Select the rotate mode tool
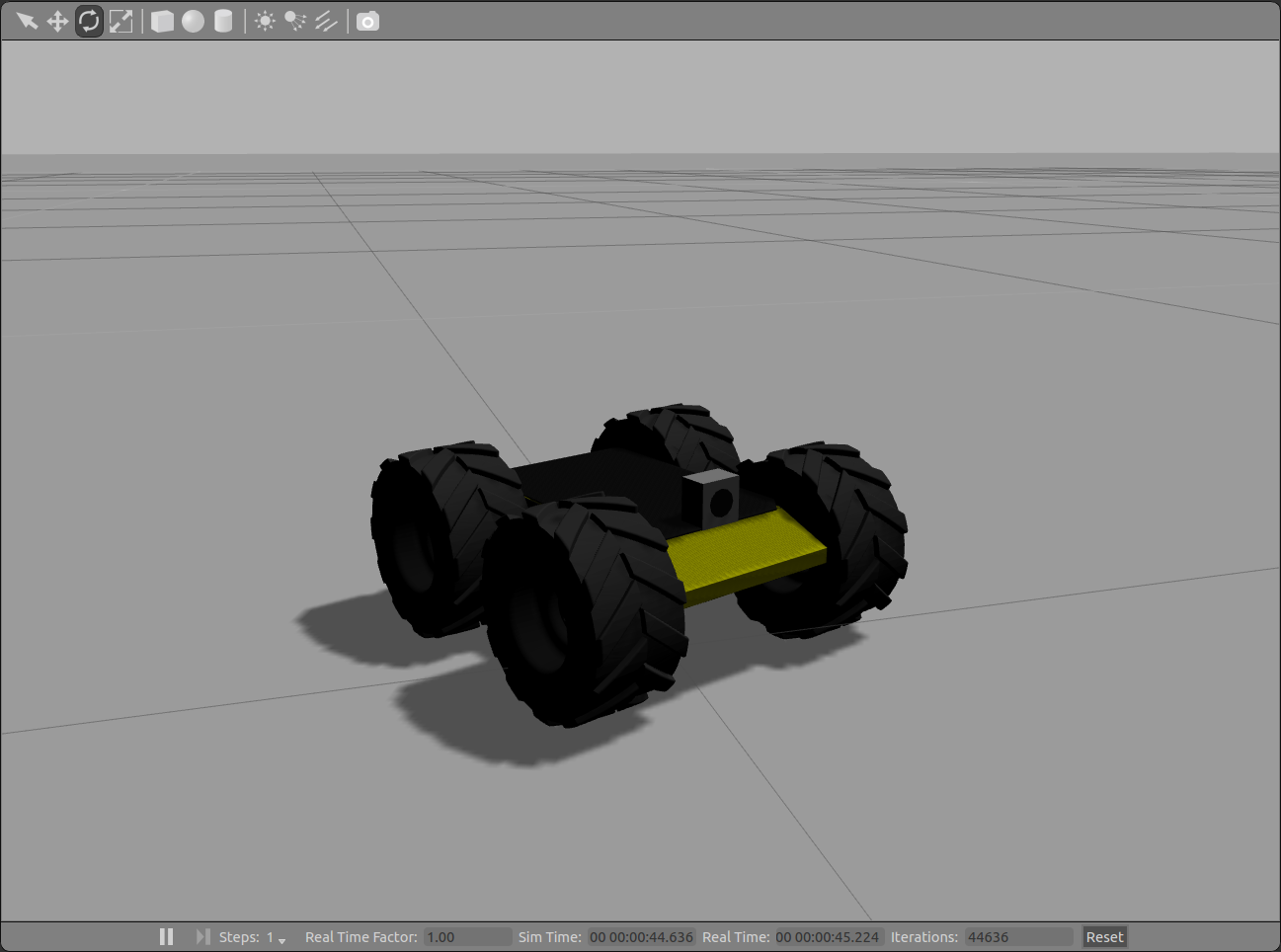Screen dimensions: 1281x952 [88, 20]
